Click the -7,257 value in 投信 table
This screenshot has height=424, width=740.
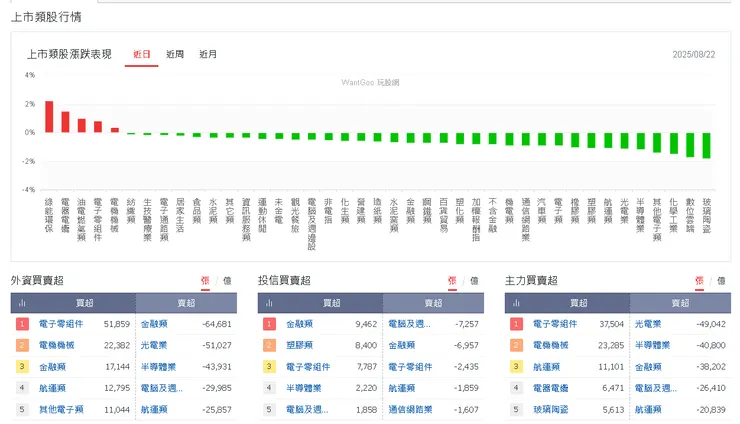pyautogui.click(x=467, y=324)
